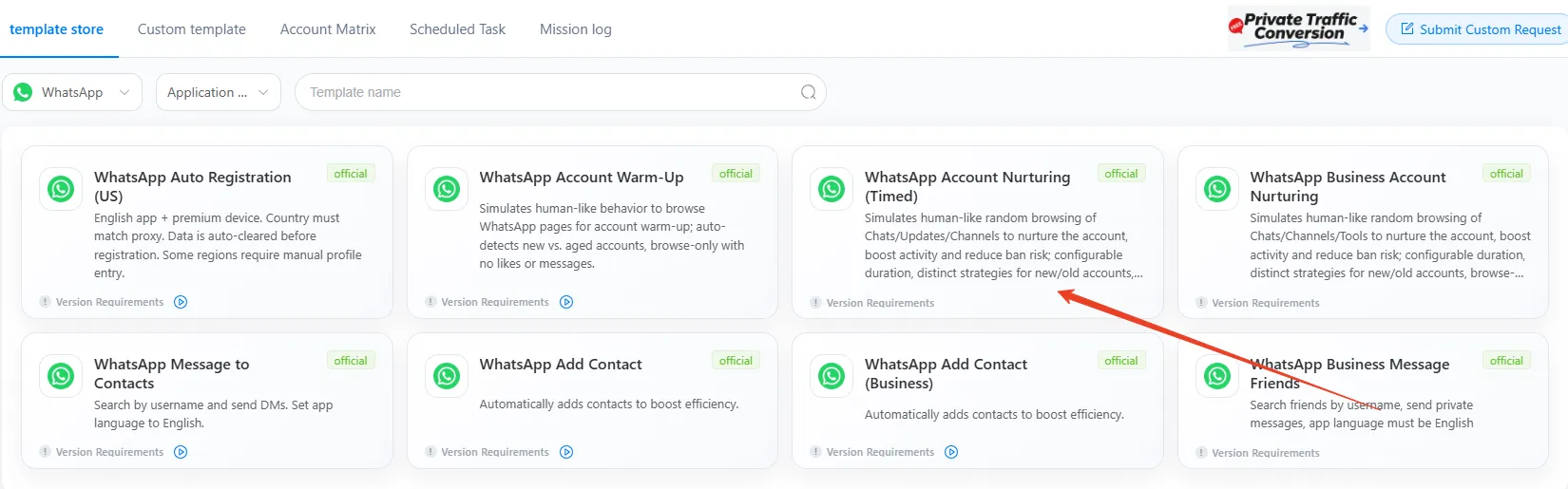
Task: Click official badge on Auto Registration card
Action: (x=351, y=174)
